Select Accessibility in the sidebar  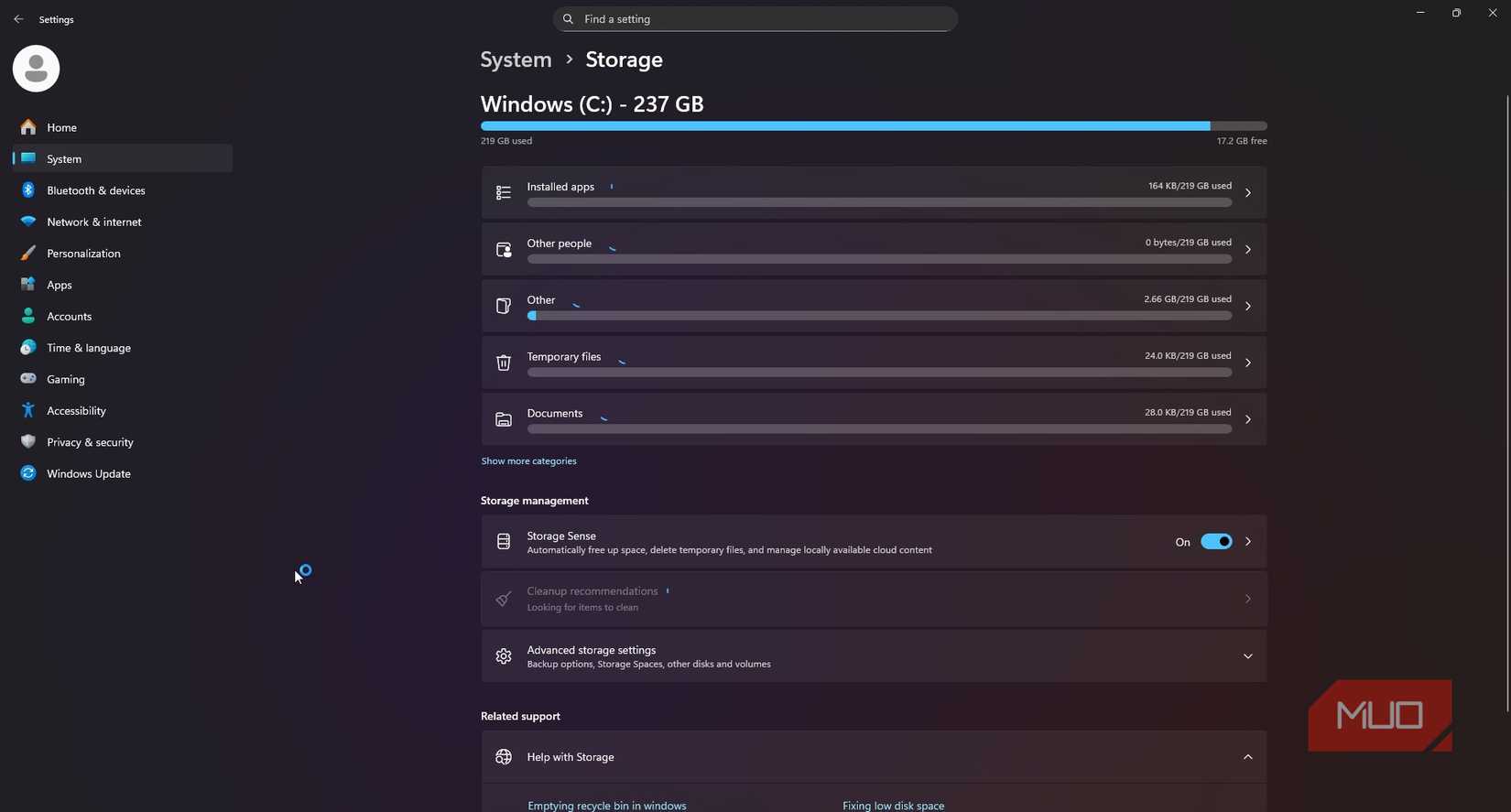point(76,411)
